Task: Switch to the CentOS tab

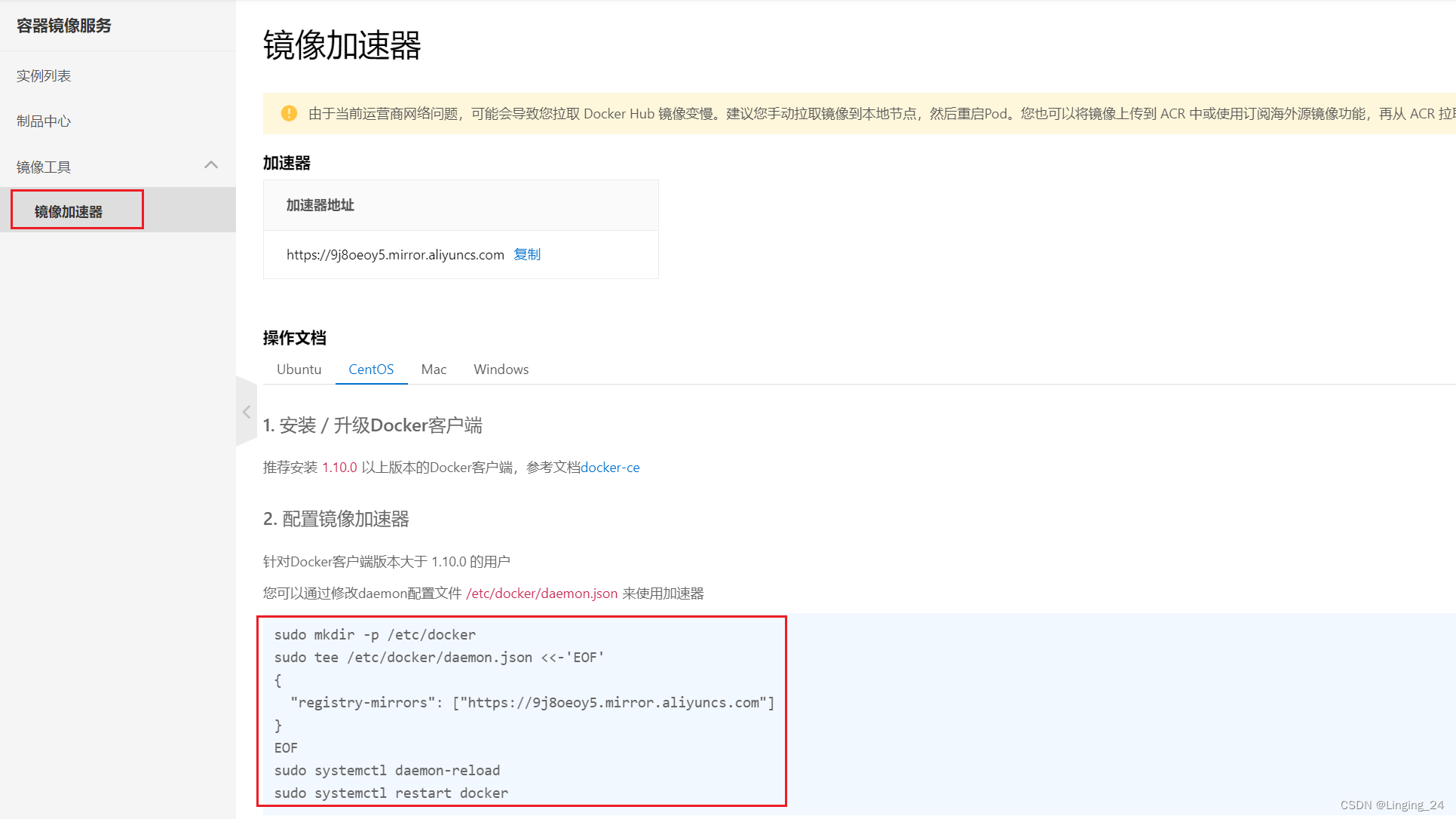Action: click(x=371, y=369)
